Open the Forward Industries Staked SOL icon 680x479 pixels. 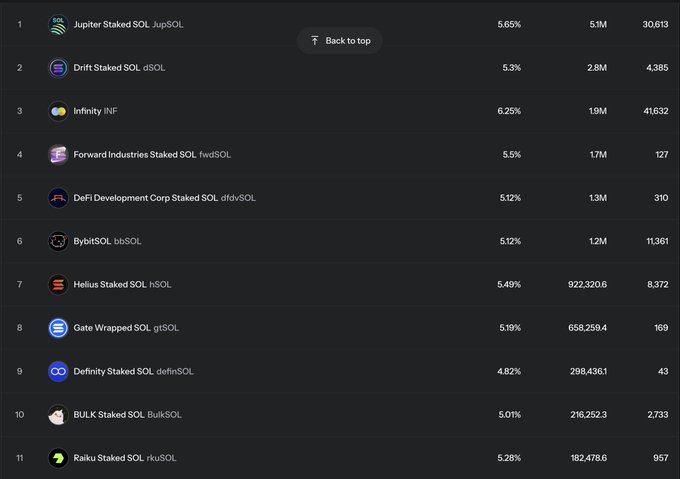[x=58, y=155]
